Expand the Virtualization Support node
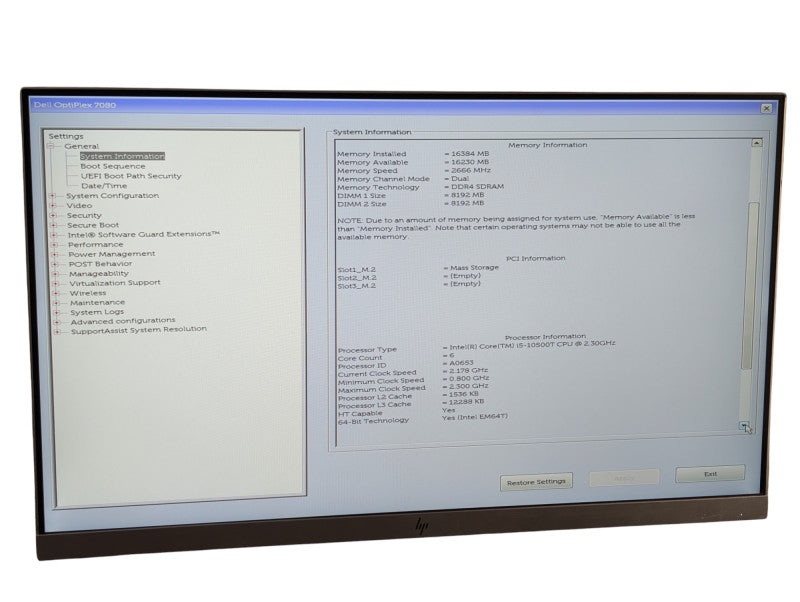This screenshot has width=800, height=602. tap(57, 284)
